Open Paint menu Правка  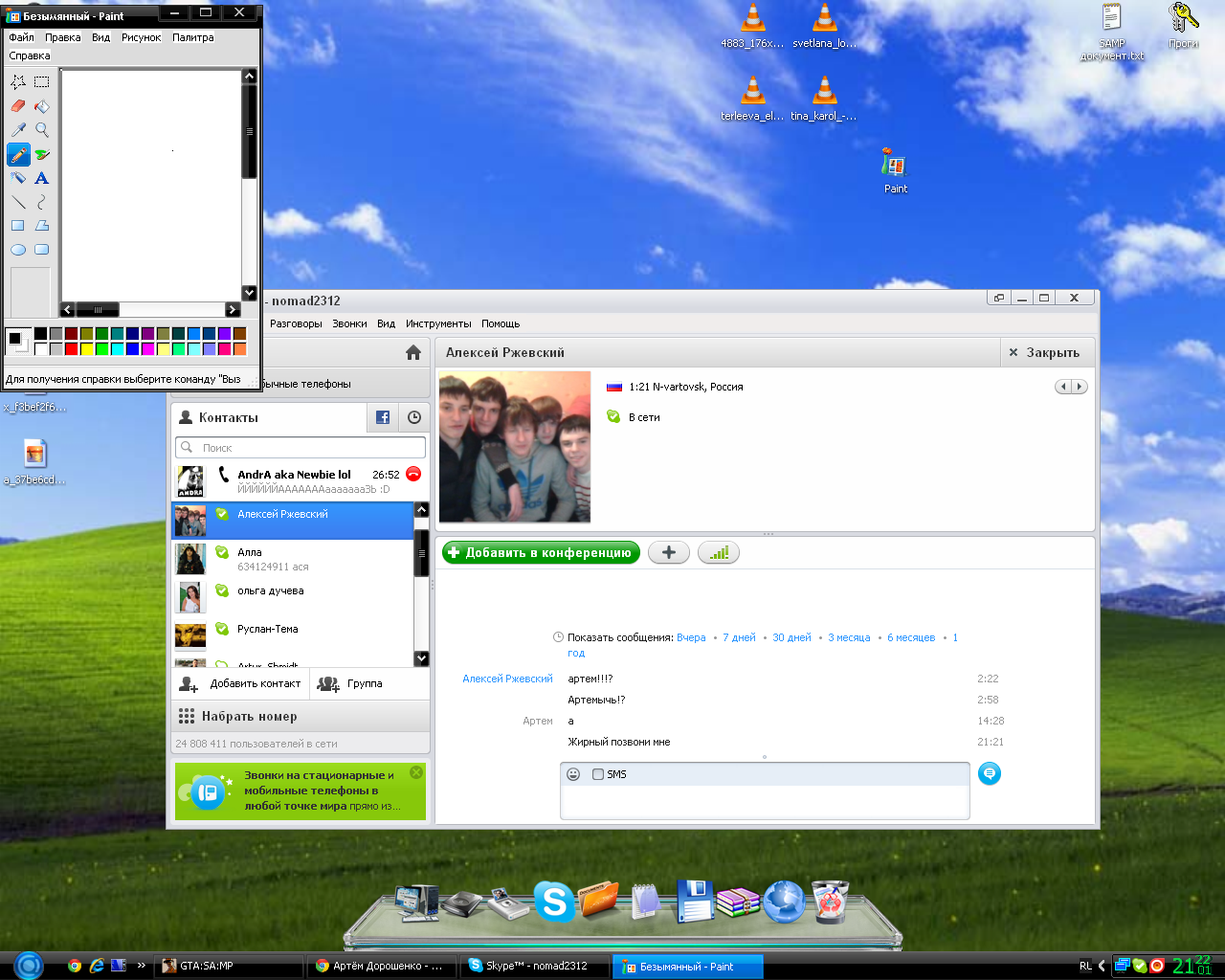63,37
